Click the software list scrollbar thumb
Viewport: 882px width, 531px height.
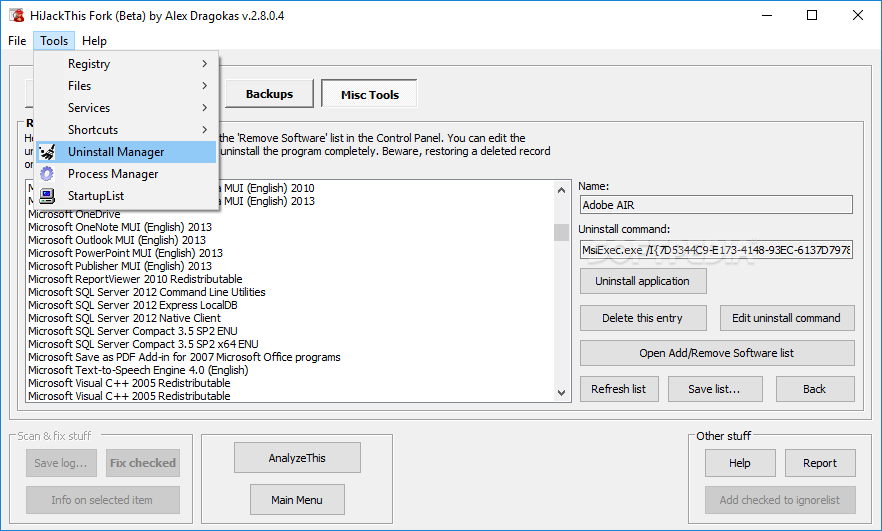561,232
